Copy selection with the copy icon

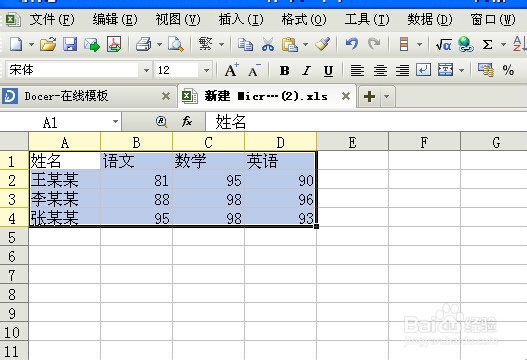coord(245,44)
